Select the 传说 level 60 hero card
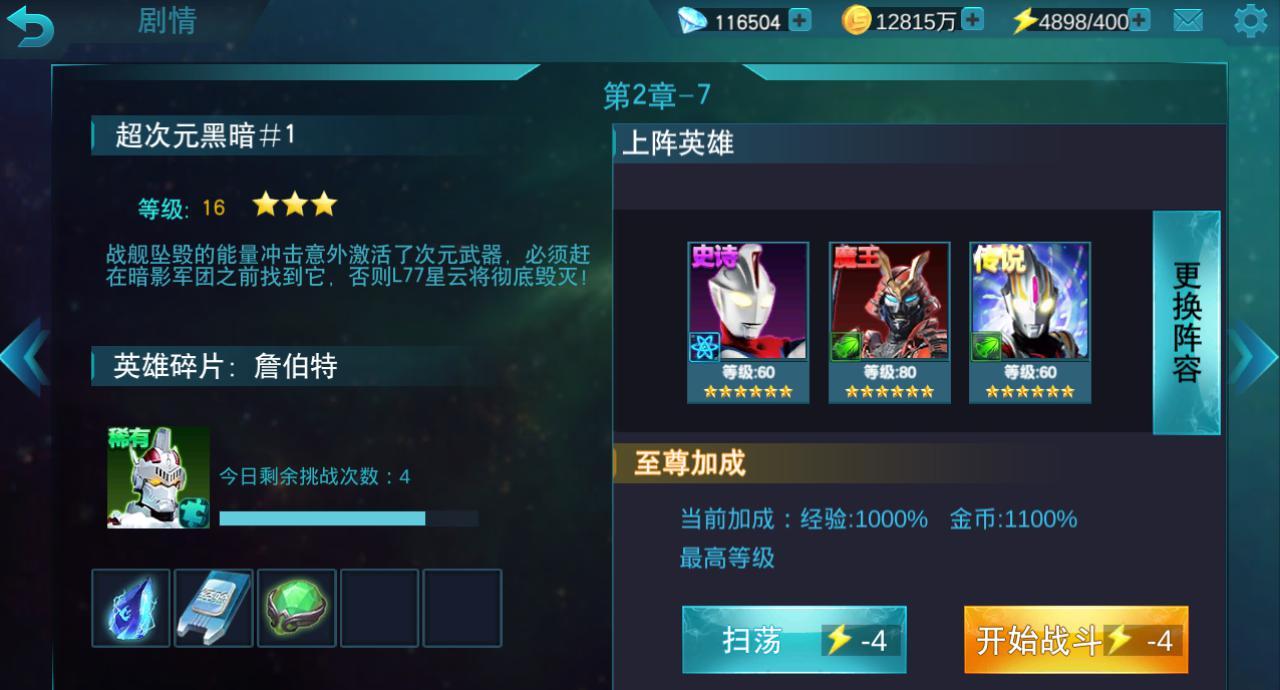Viewport: 1280px width, 690px height. (x=1030, y=322)
